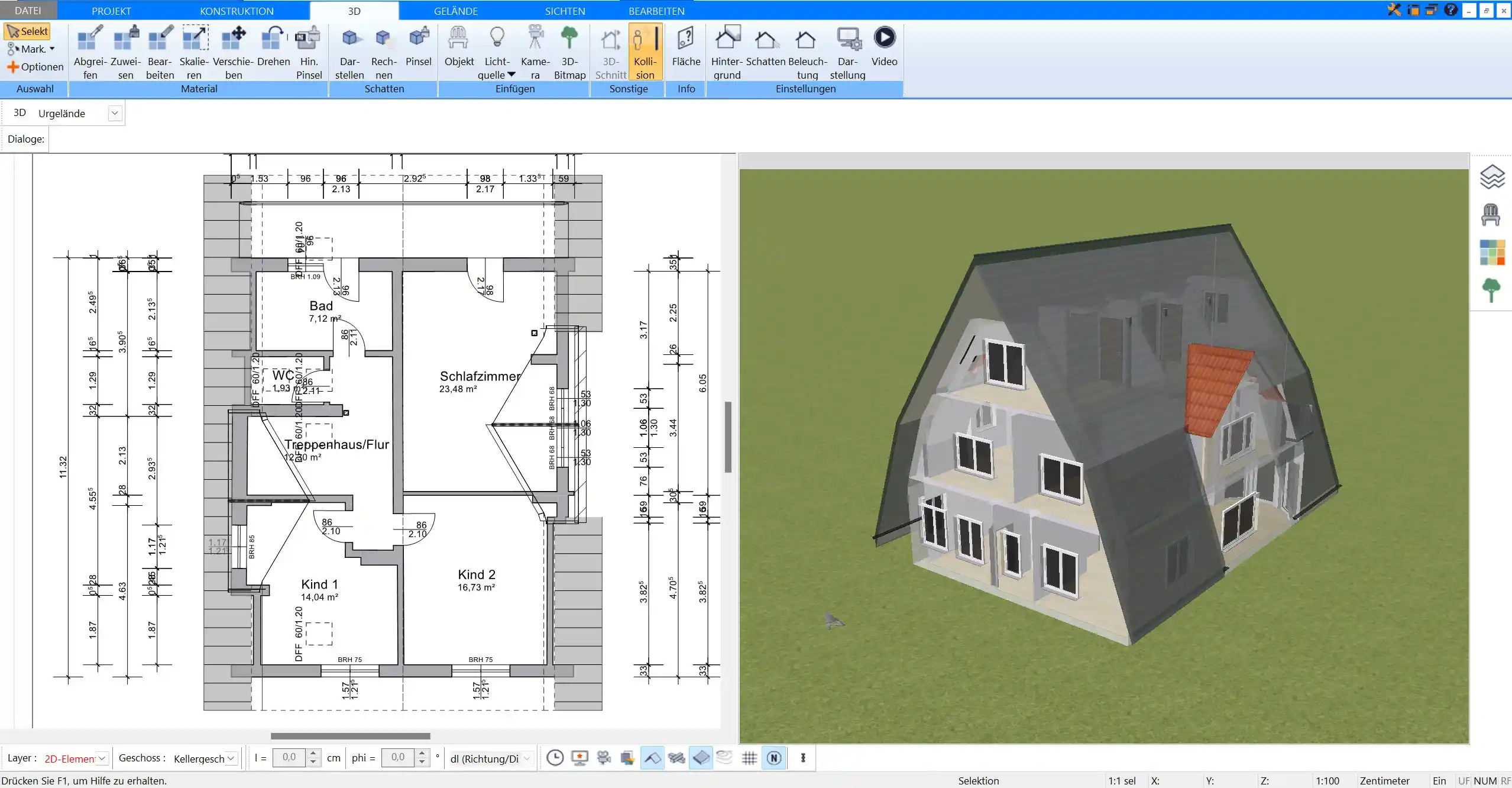Screen dimensions: 1512x788
Task: Activate the Selekt tool
Action: [27, 31]
